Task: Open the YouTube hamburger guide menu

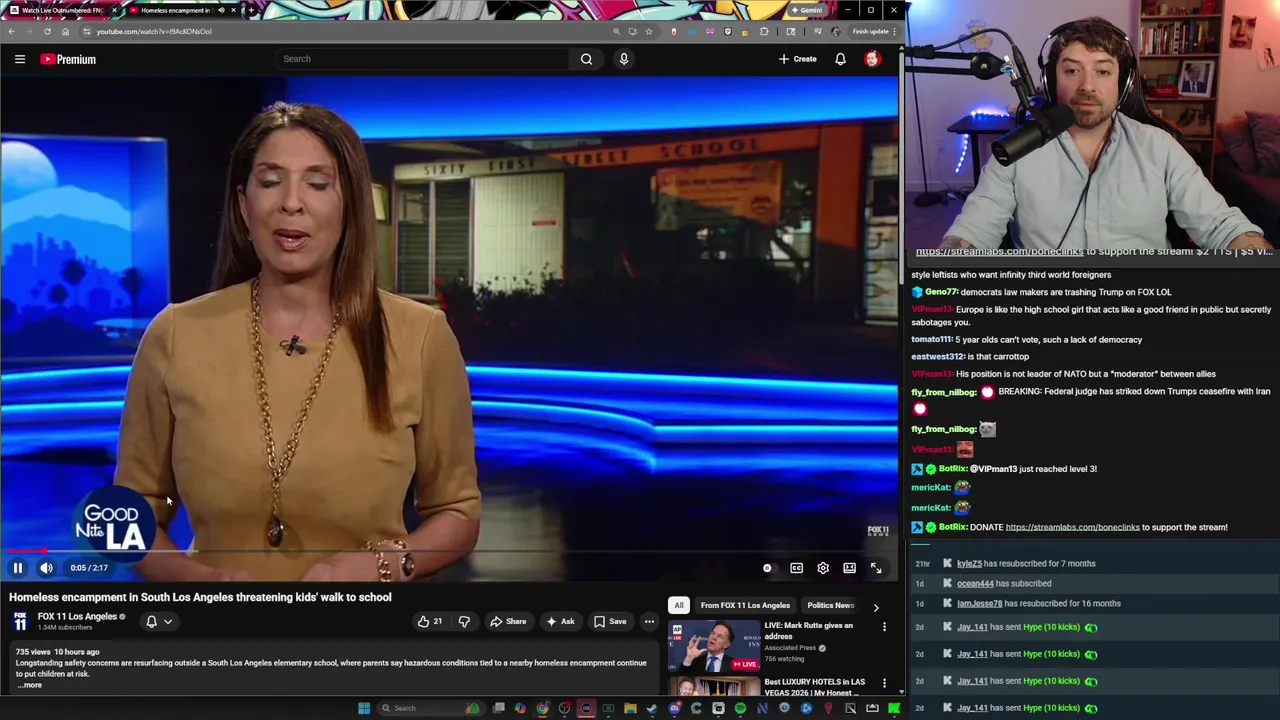Action: 20,59
